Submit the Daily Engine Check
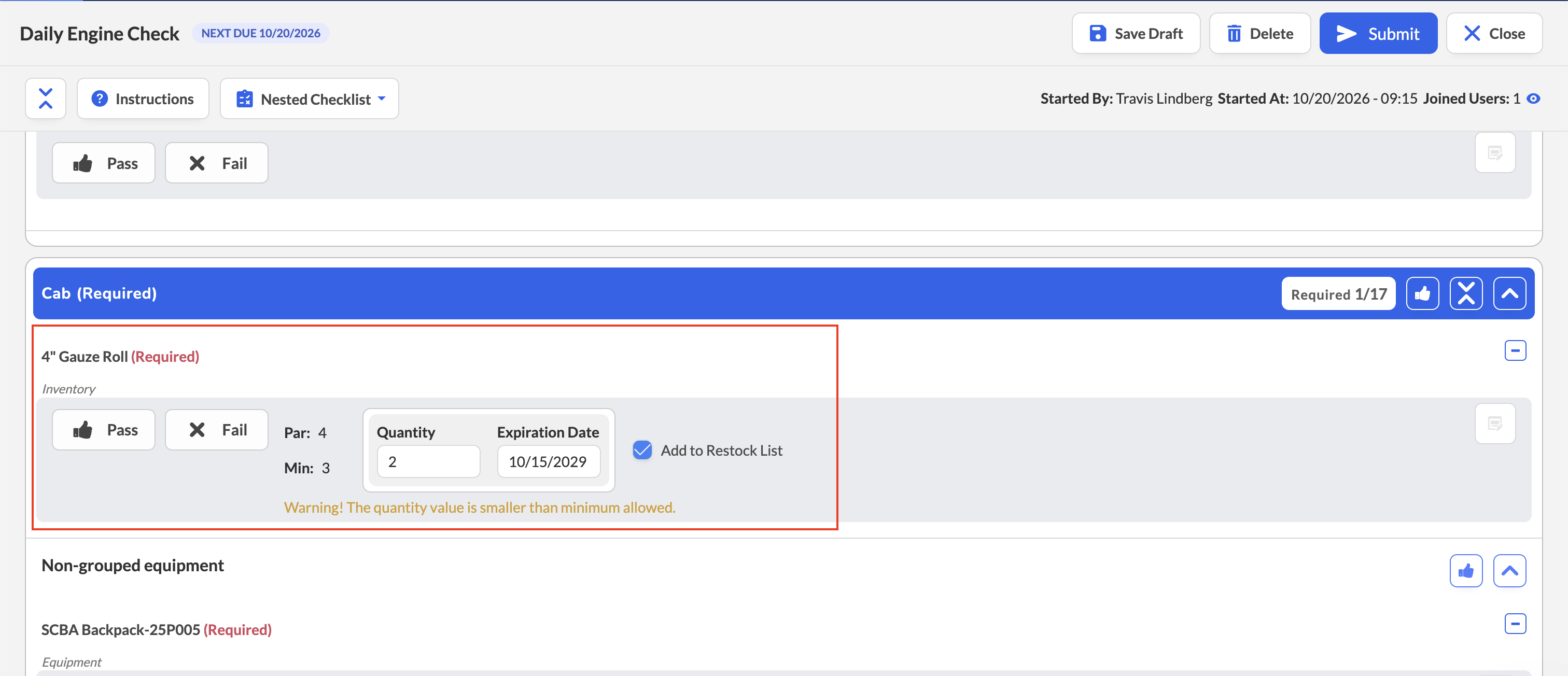The height and width of the screenshot is (676, 1568). pos(1378,34)
